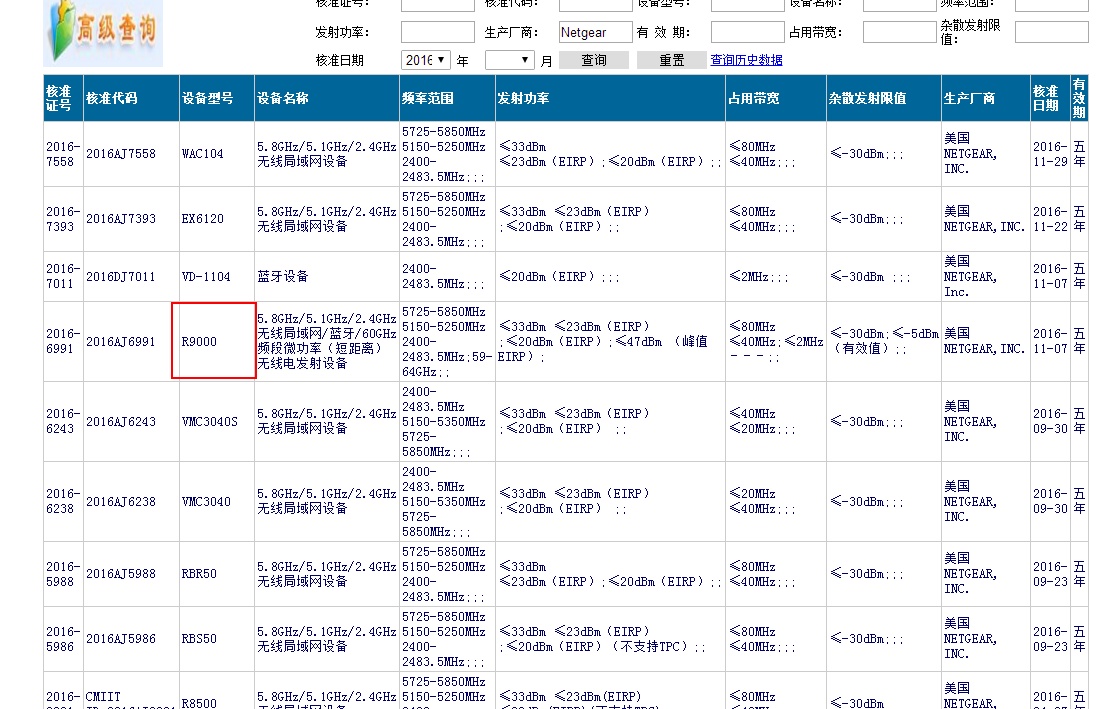The image size is (1112, 709).
Task: Select device model R8500
Action: [x=199, y=703]
